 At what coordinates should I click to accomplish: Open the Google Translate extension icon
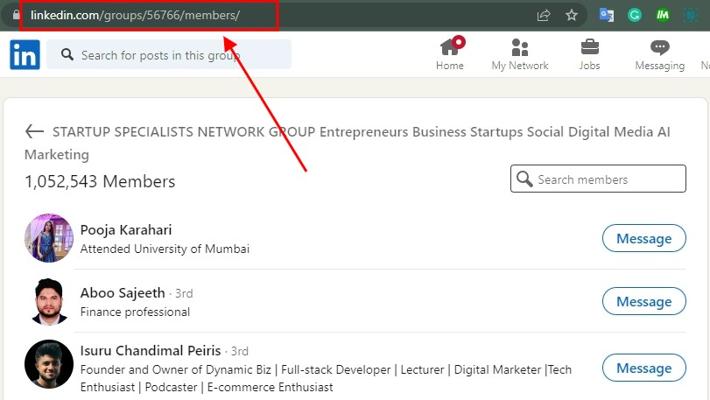pyautogui.click(x=606, y=15)
